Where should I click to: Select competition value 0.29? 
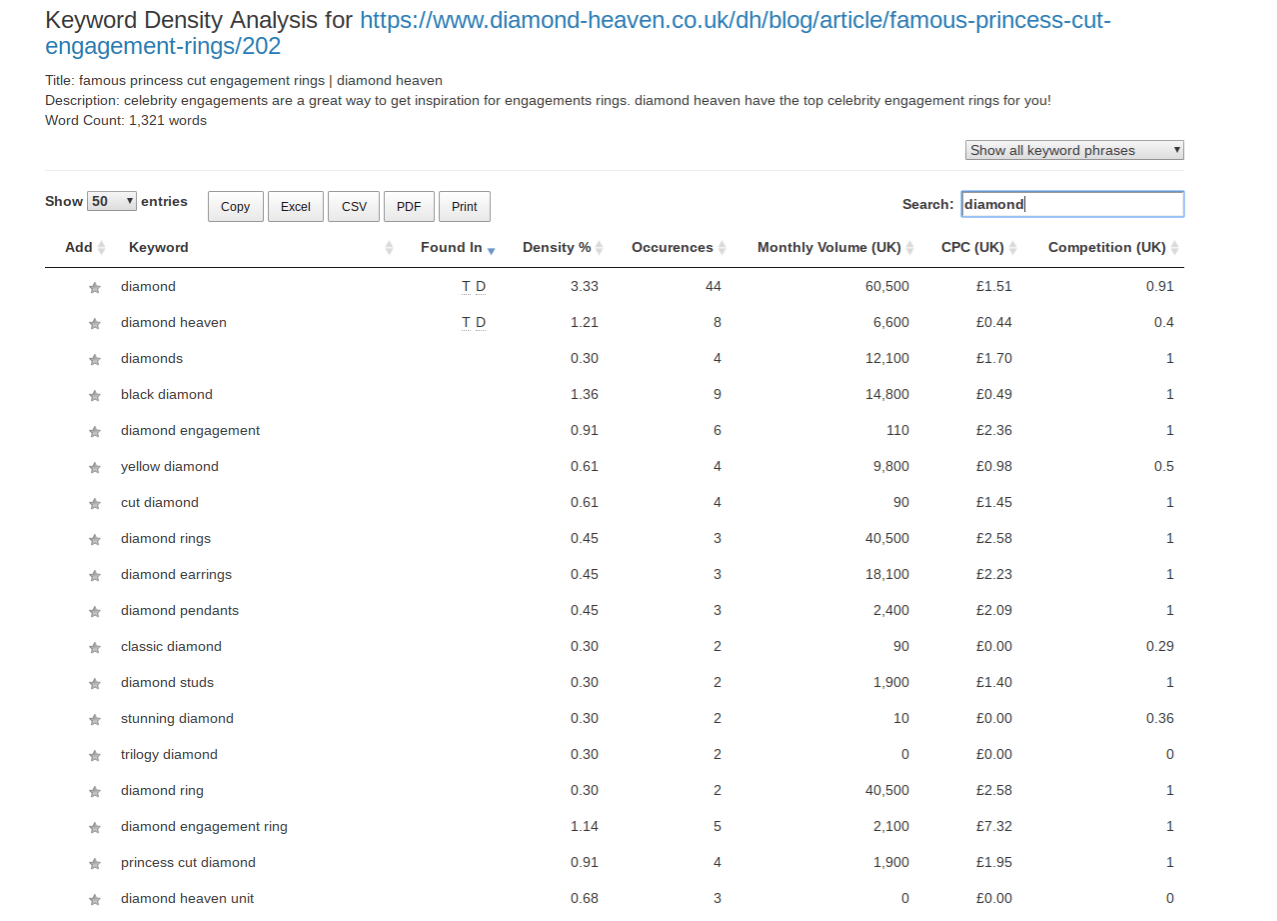(1160, 646)
